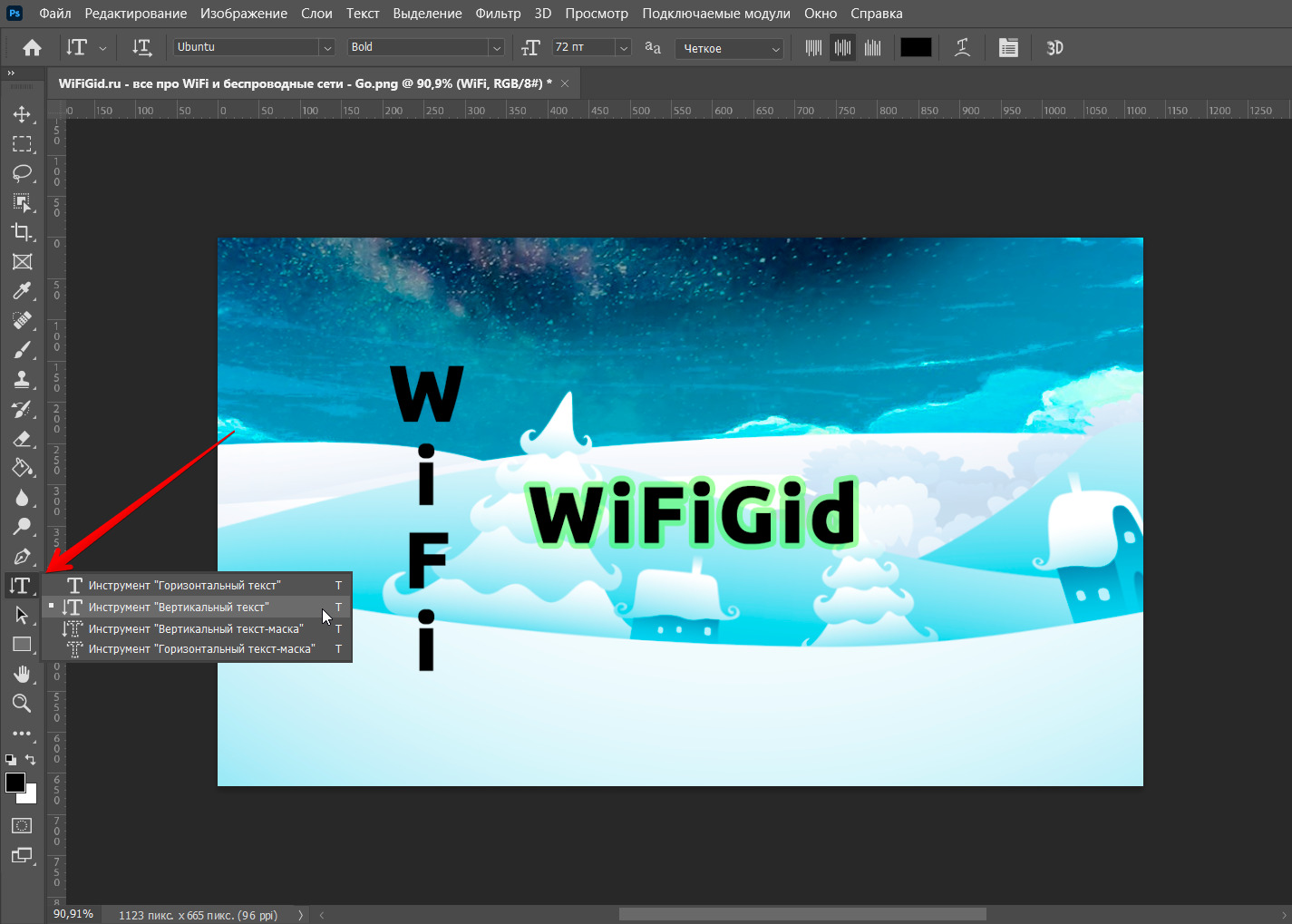Screen dimensions: 1292x924
Task: Select the Path Selection tool
Action: click(x=22, y=616)
